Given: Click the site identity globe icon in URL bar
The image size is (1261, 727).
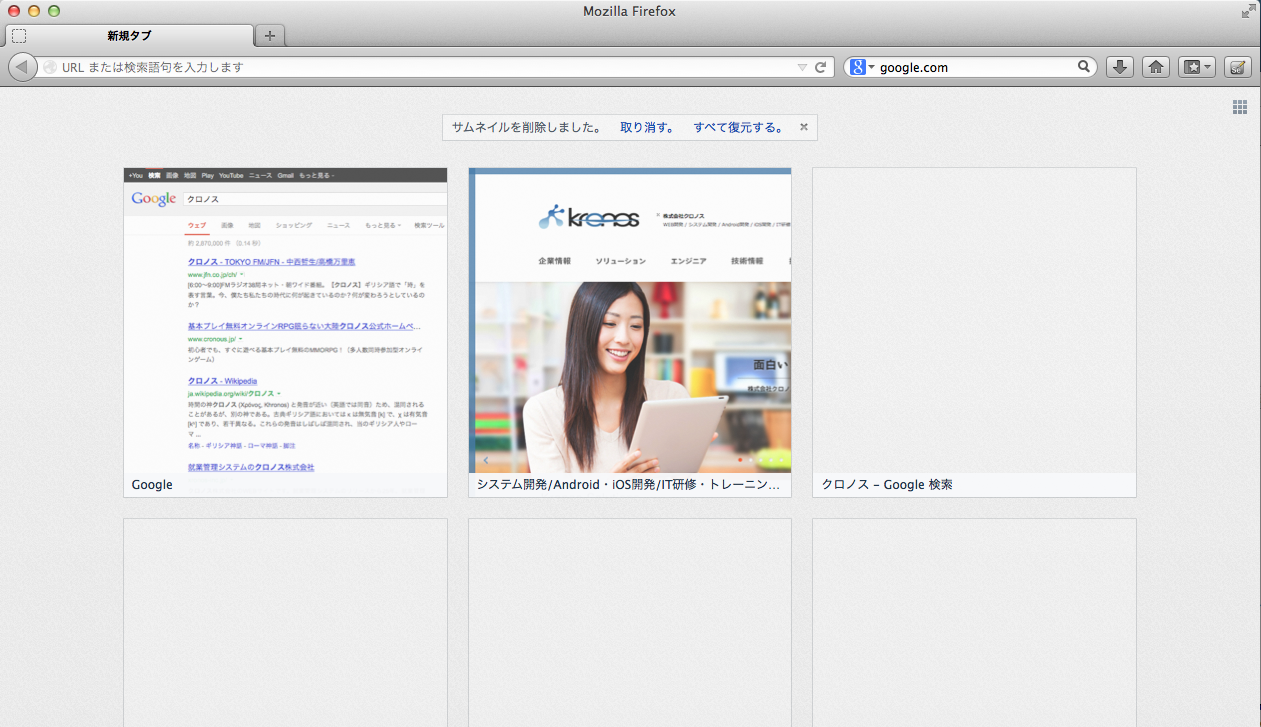Looking at the screenshot, I should (50, 67).
